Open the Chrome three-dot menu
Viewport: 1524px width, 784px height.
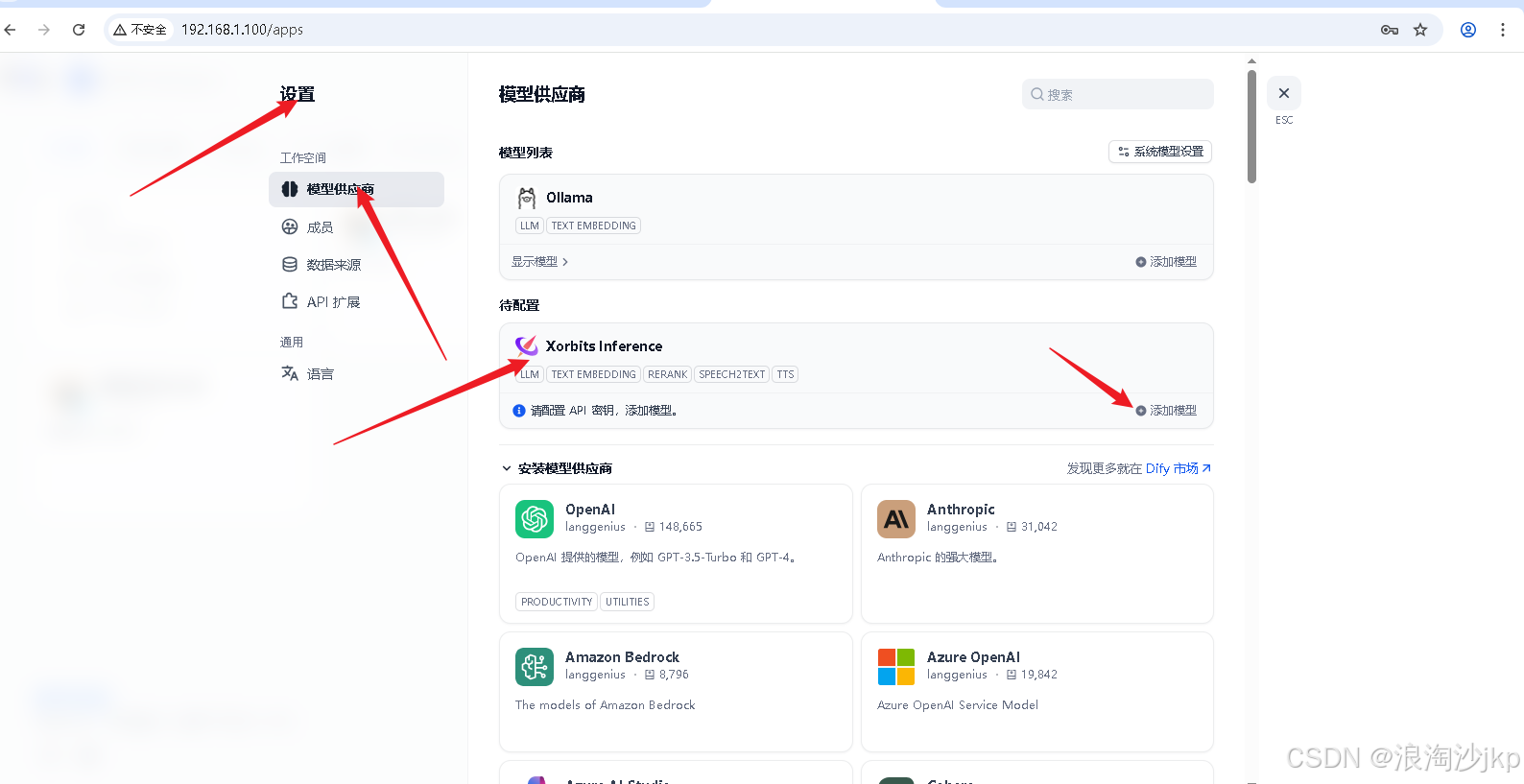pyautogui.click(x=1503, y=30)
